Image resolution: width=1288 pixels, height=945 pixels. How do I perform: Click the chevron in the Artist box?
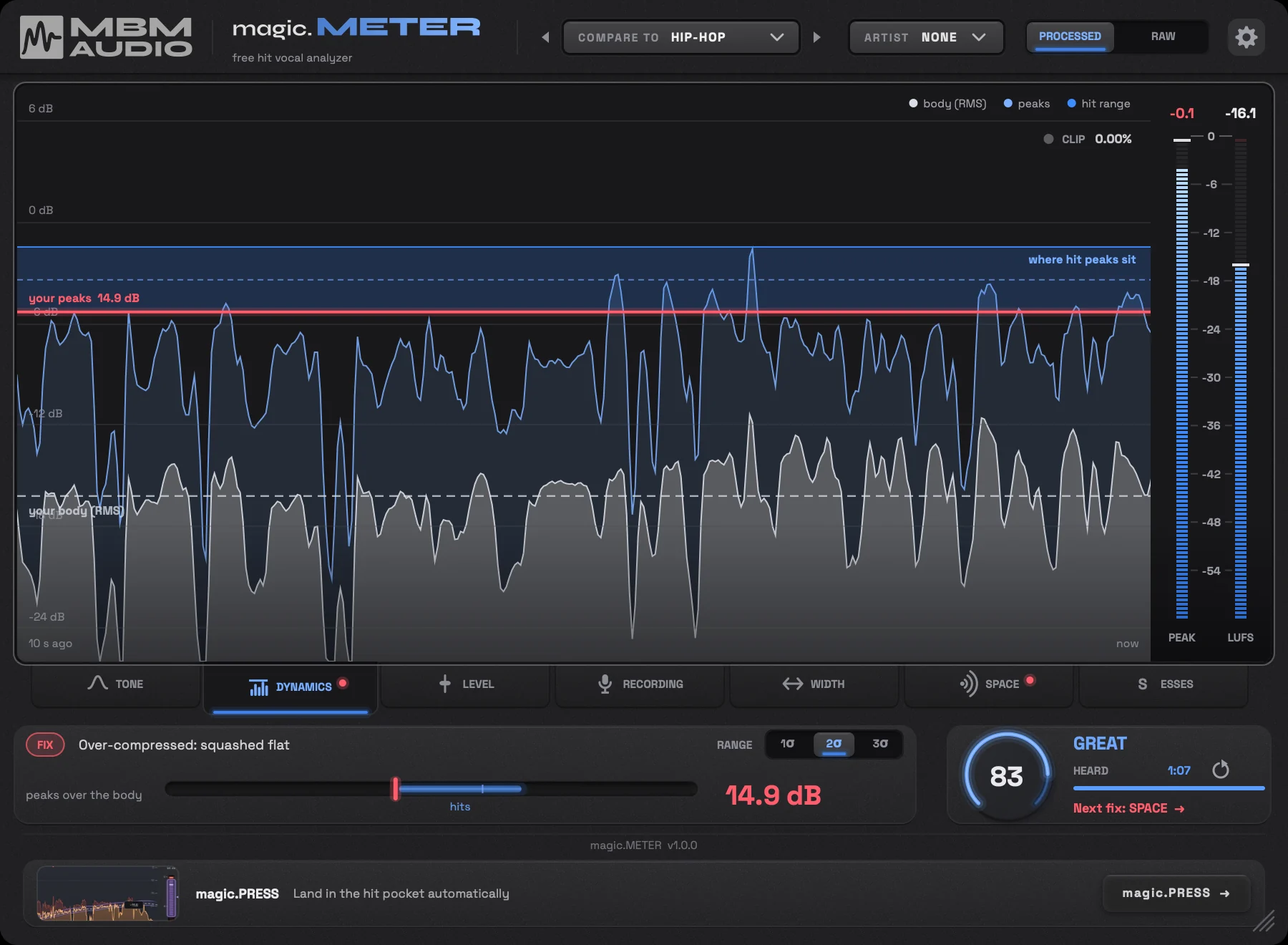pos(979,37)
